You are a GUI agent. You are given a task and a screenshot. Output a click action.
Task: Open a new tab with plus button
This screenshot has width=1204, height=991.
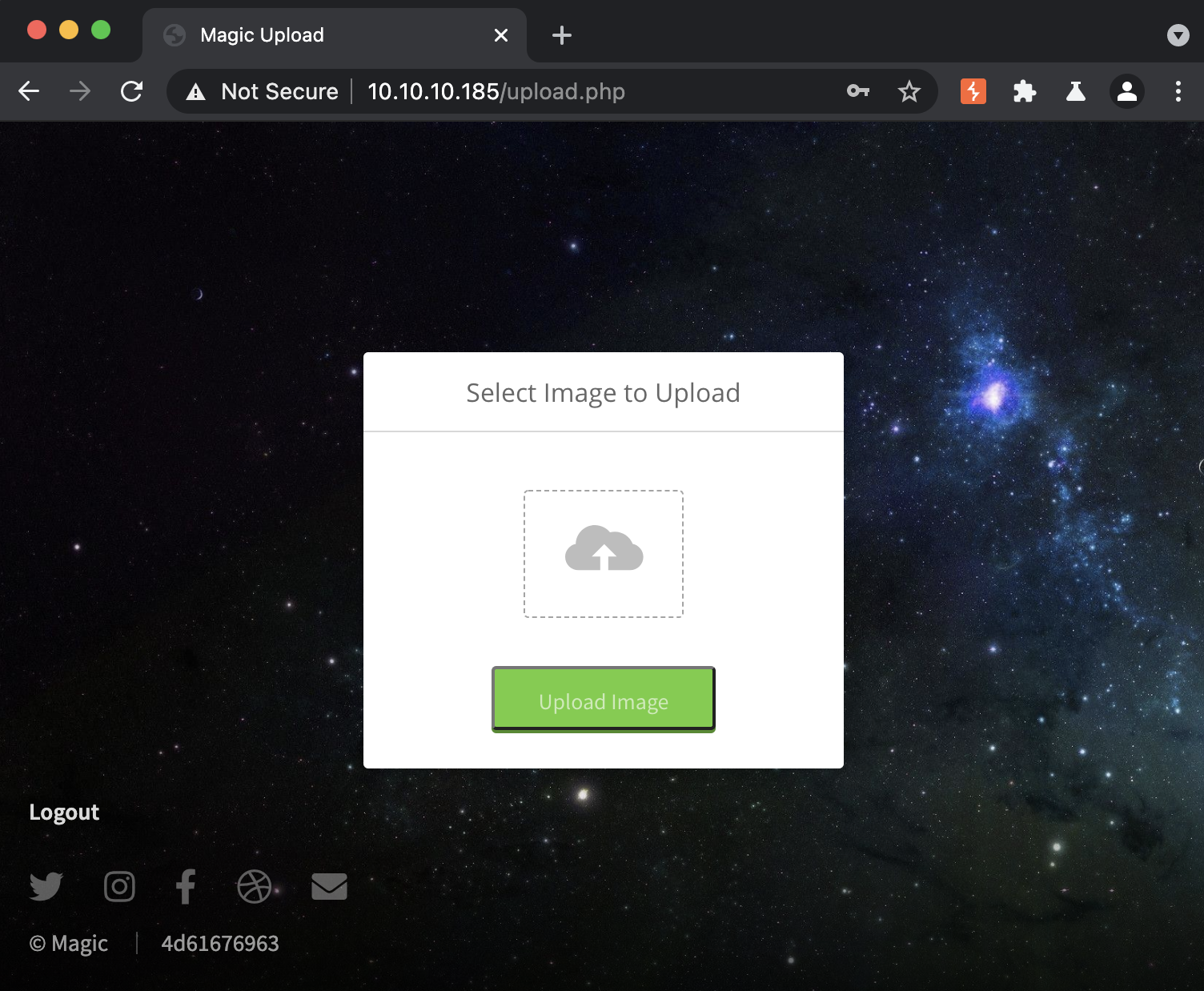pyautogui.click(x=562, y=35)
